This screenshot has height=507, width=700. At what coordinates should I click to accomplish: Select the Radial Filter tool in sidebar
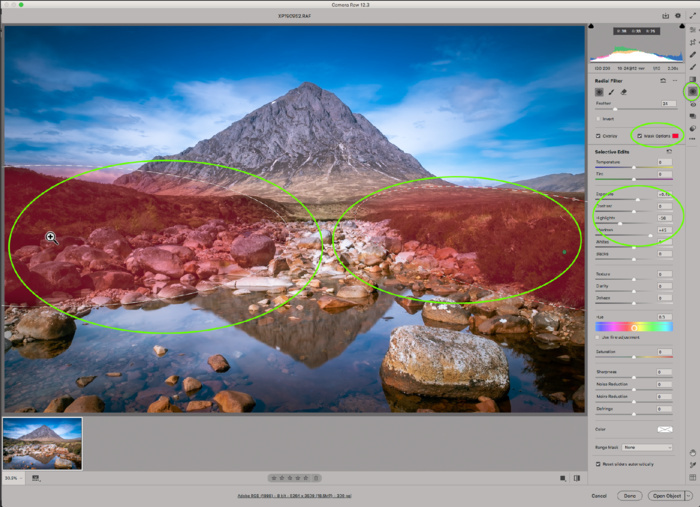(x=691, y=91)
